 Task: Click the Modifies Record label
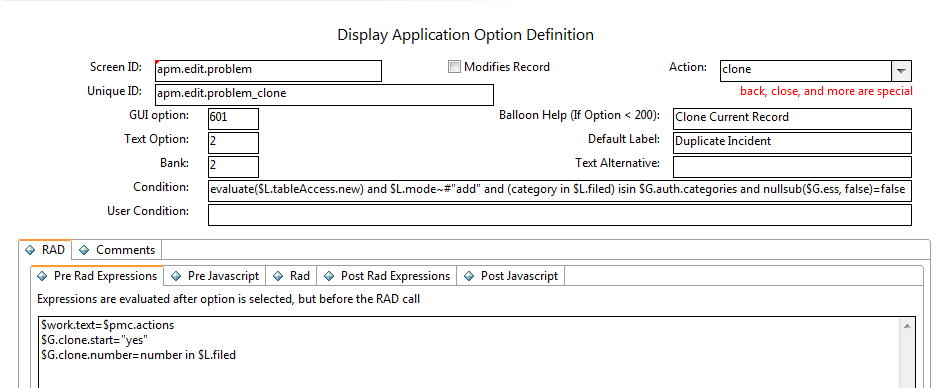coord(507,66)
